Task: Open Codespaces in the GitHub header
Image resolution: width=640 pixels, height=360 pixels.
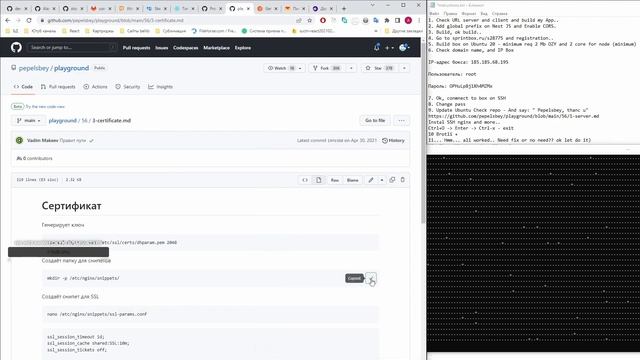Action: pyautogui.click(x=185, y=48)
